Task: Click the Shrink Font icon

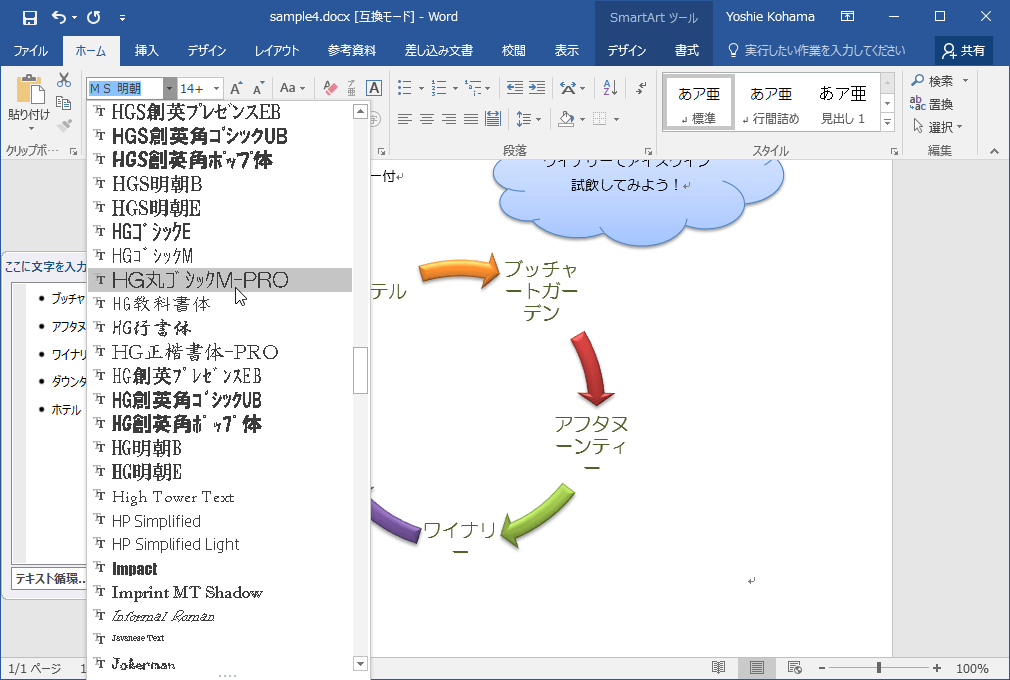Action: click(x=258, y=88)
